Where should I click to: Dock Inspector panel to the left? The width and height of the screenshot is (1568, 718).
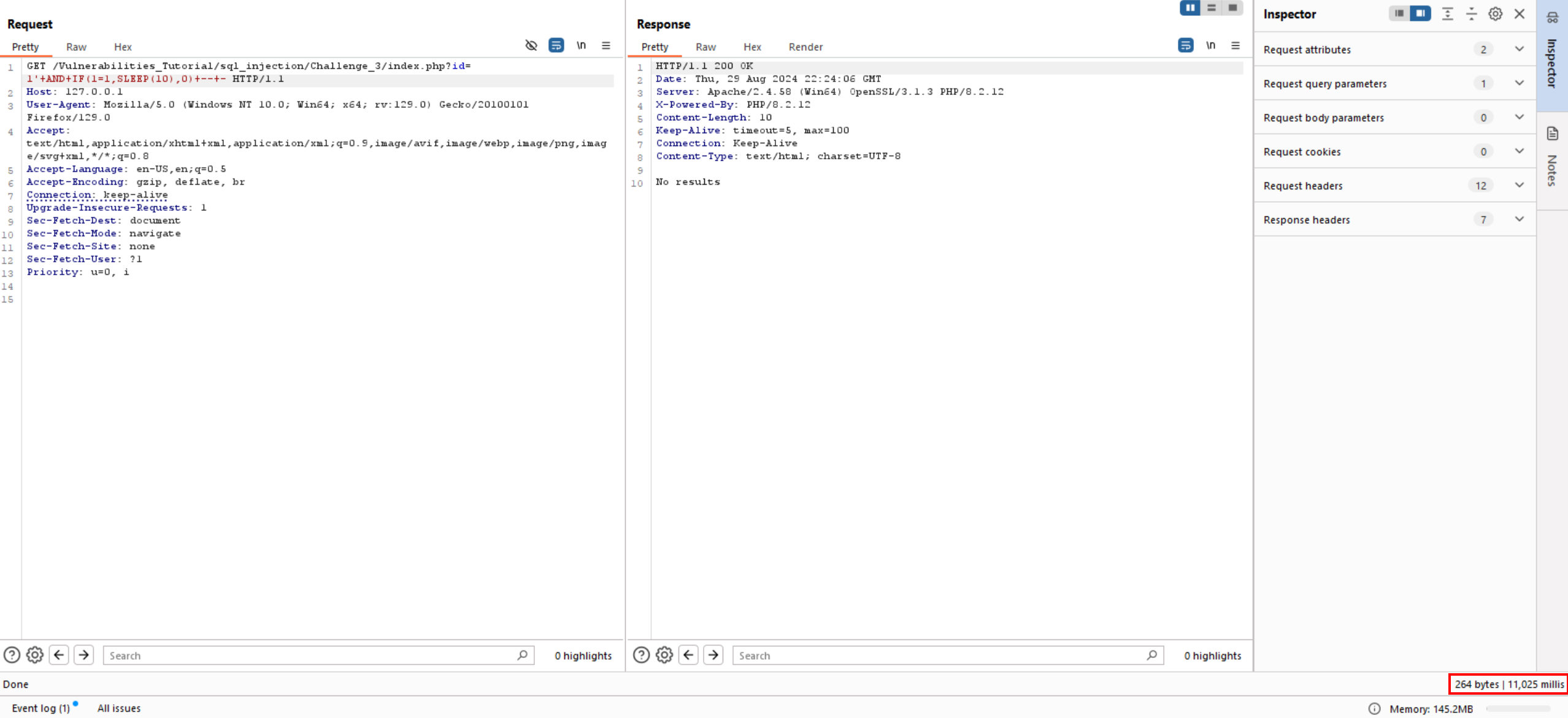pyautogui.click(x=1399, y=13)
